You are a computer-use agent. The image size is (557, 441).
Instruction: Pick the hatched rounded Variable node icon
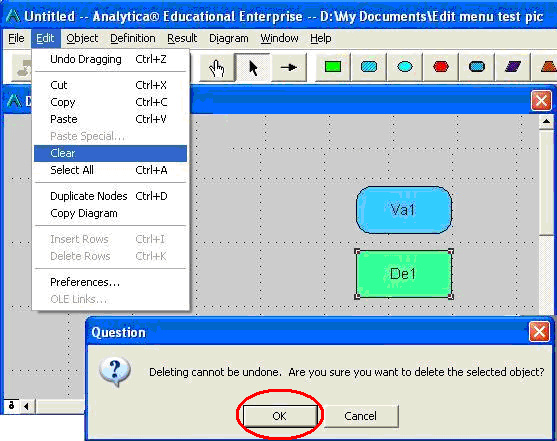click(x=369, y=67)
